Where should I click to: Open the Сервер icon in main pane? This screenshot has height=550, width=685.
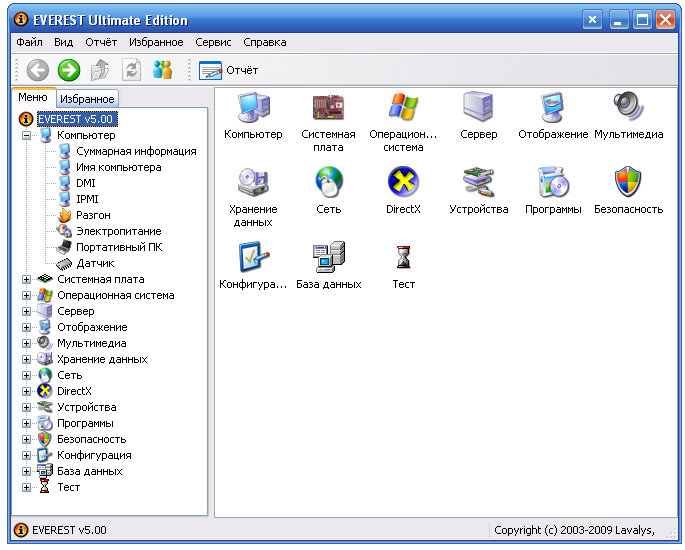click(478, 107)
